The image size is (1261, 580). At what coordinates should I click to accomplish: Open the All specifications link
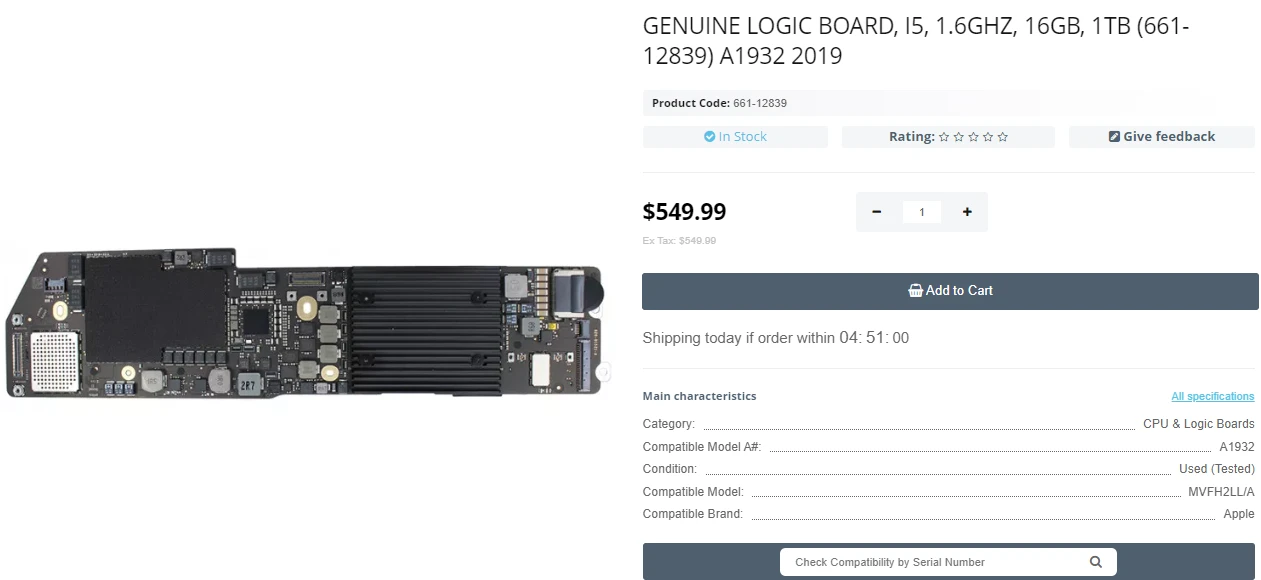[1212, 397]
